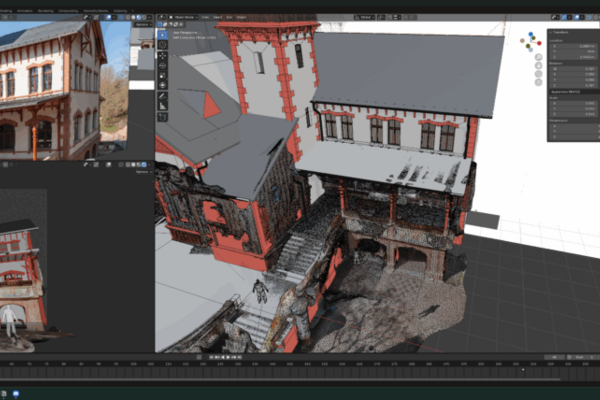Screen dimensions: 600x400
Task: Toggle overlays in main viewport header
Action: [x=577, y=18]
